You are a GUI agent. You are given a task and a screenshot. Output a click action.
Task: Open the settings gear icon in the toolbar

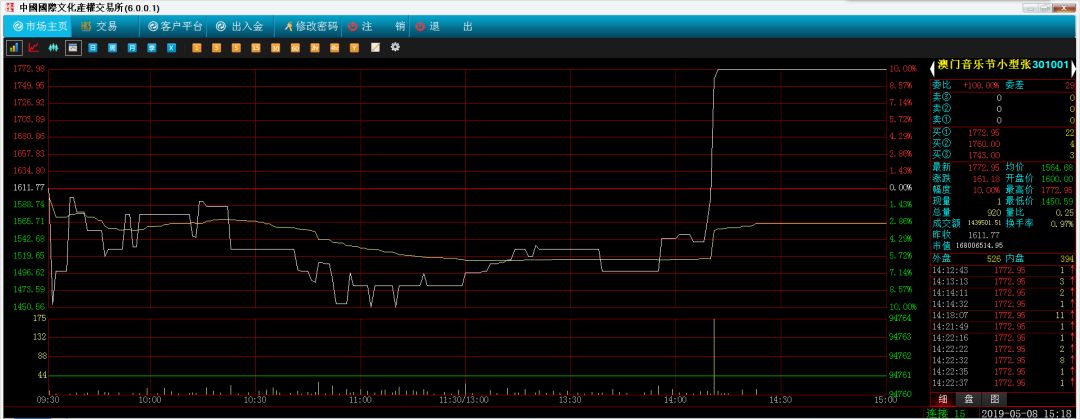(x=395, y=48)
